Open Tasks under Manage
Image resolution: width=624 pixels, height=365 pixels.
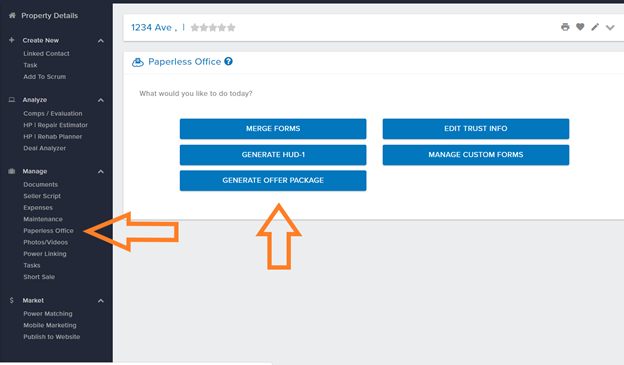tap(32, 265)
